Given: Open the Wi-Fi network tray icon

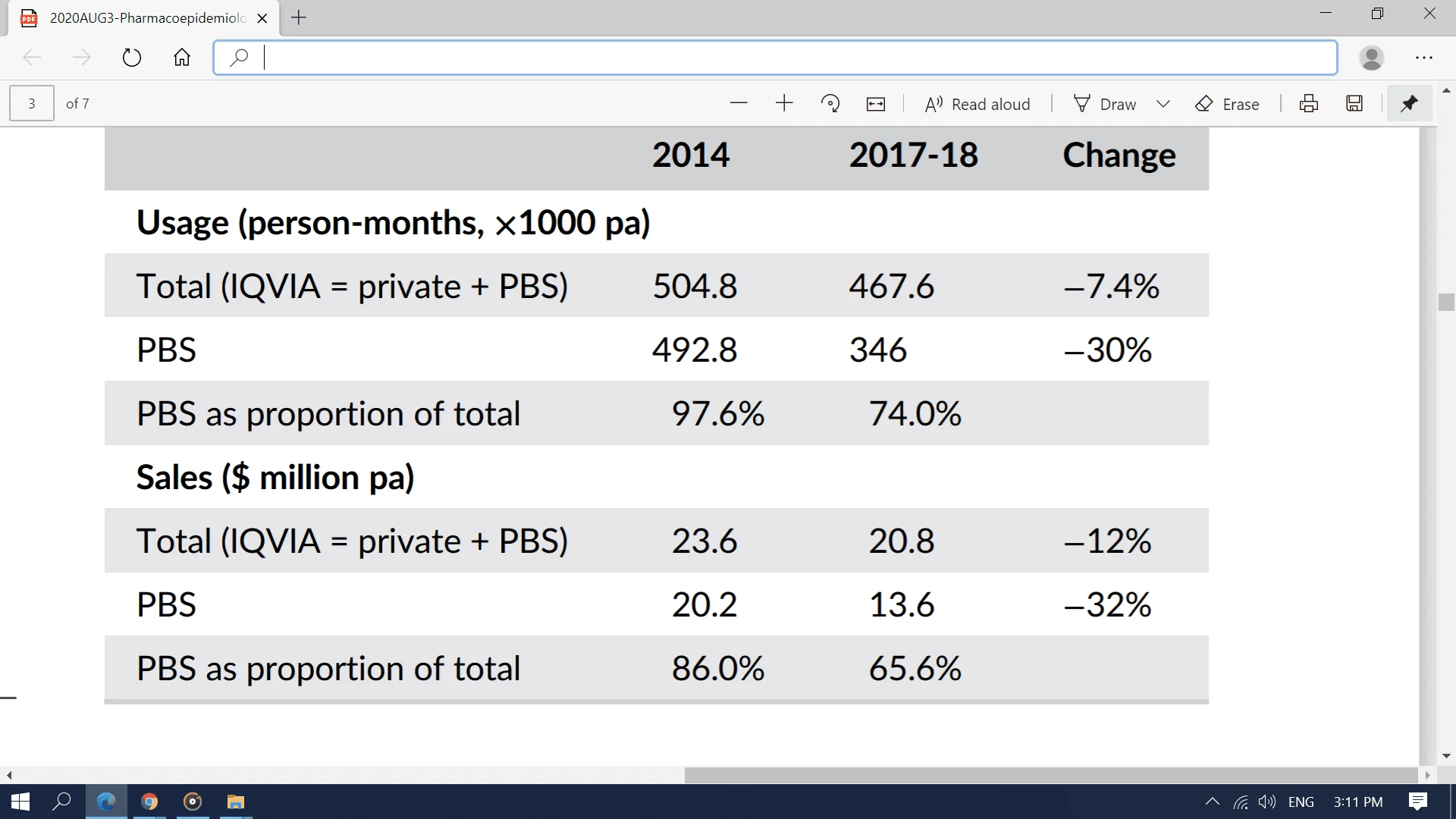Looking at the screenshot, I should tap(1241, 802).
